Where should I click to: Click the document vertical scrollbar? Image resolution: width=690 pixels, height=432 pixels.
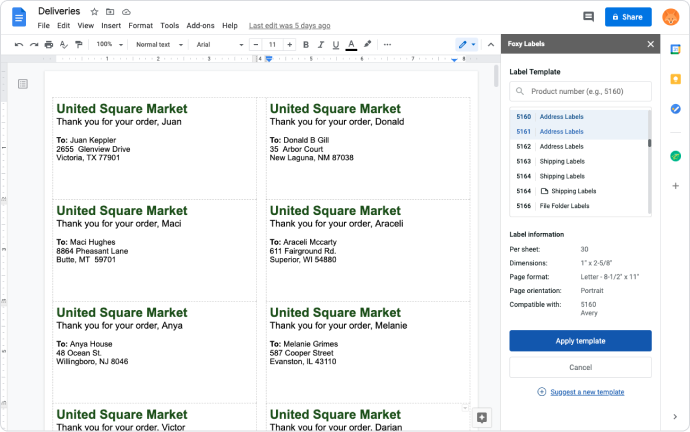(496, 76)
